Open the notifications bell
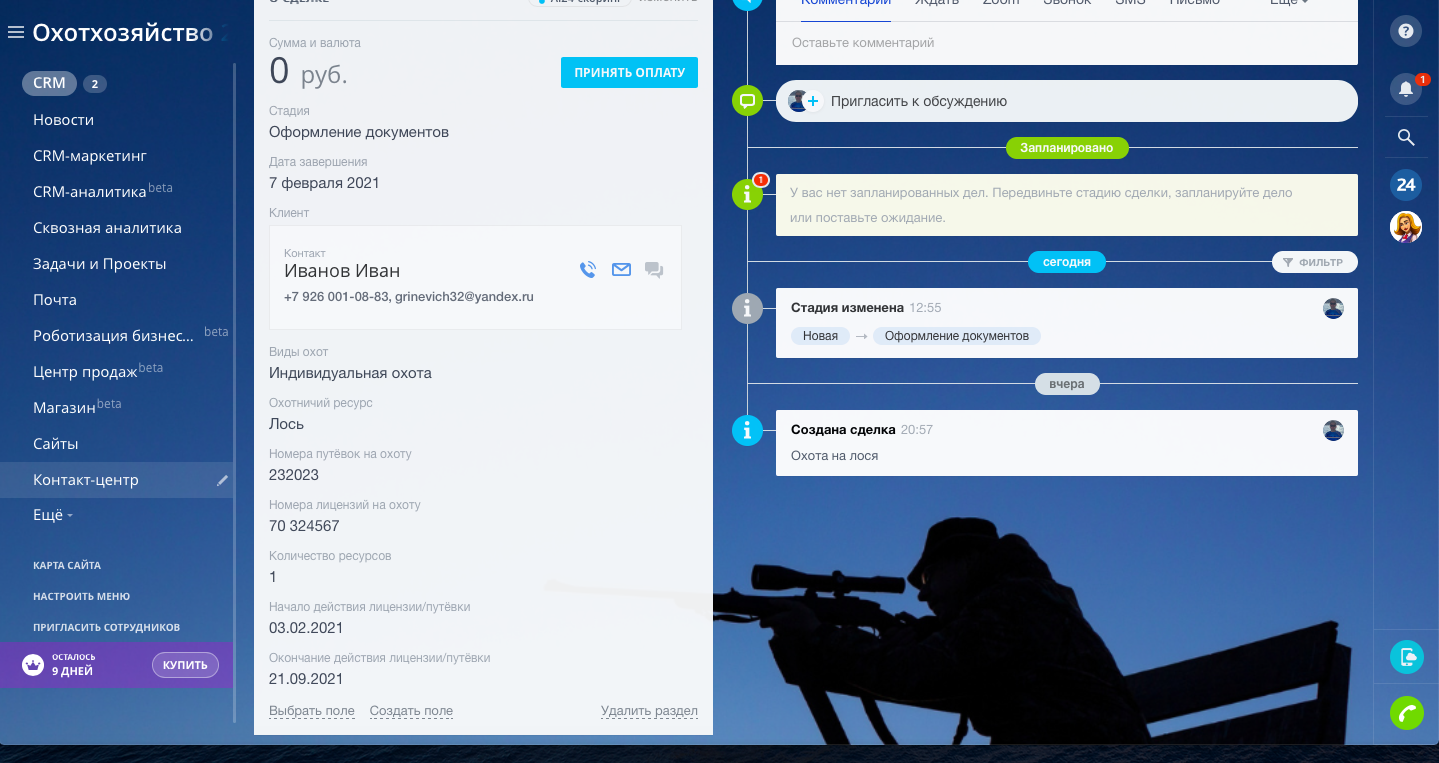The image size is (1439, 763). pos(1406,89)
